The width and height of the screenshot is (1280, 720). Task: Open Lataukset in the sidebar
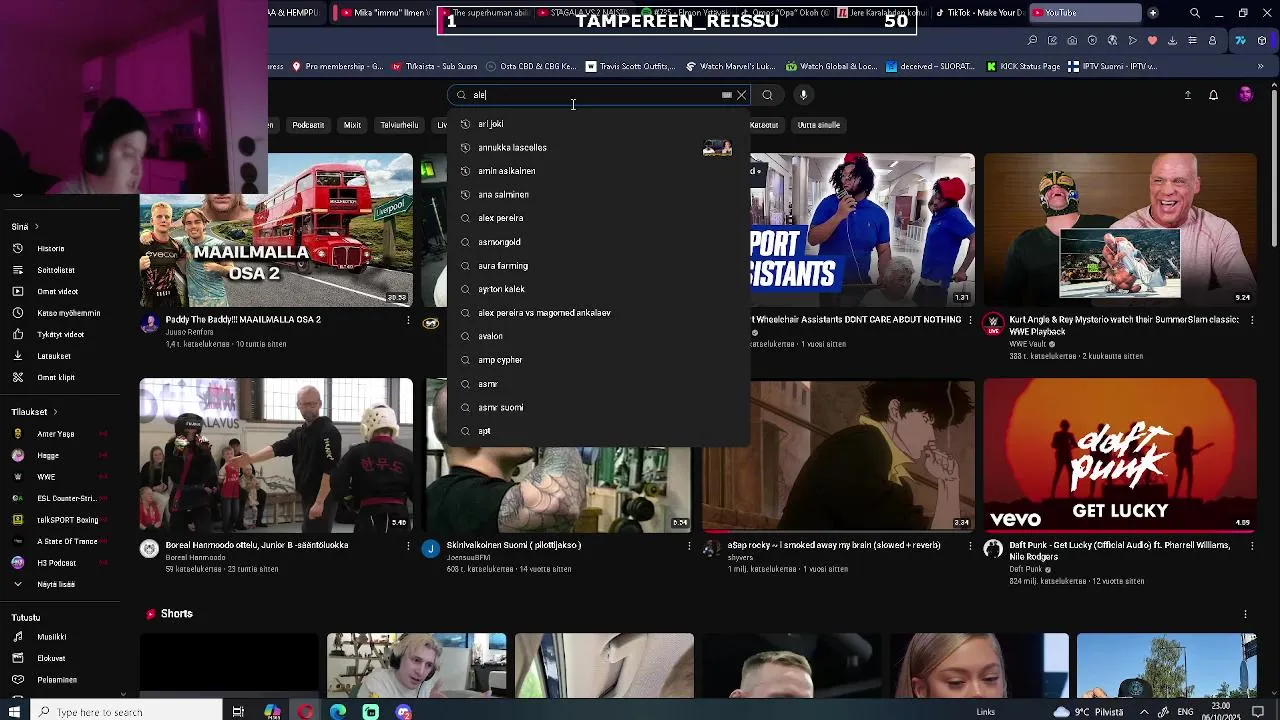[54, 356]
